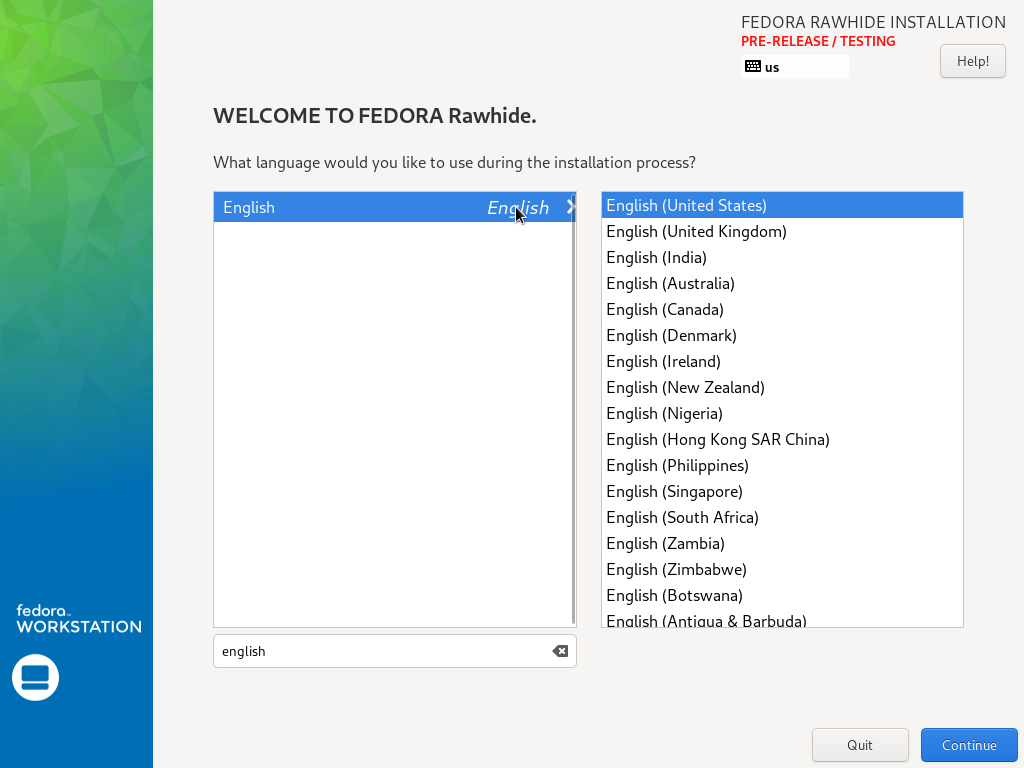This screenshot has height=768, width=1024.
Task: Click the Fedora Workstation round logo icon
Action: pyautogui.click(x=35, y=677)
